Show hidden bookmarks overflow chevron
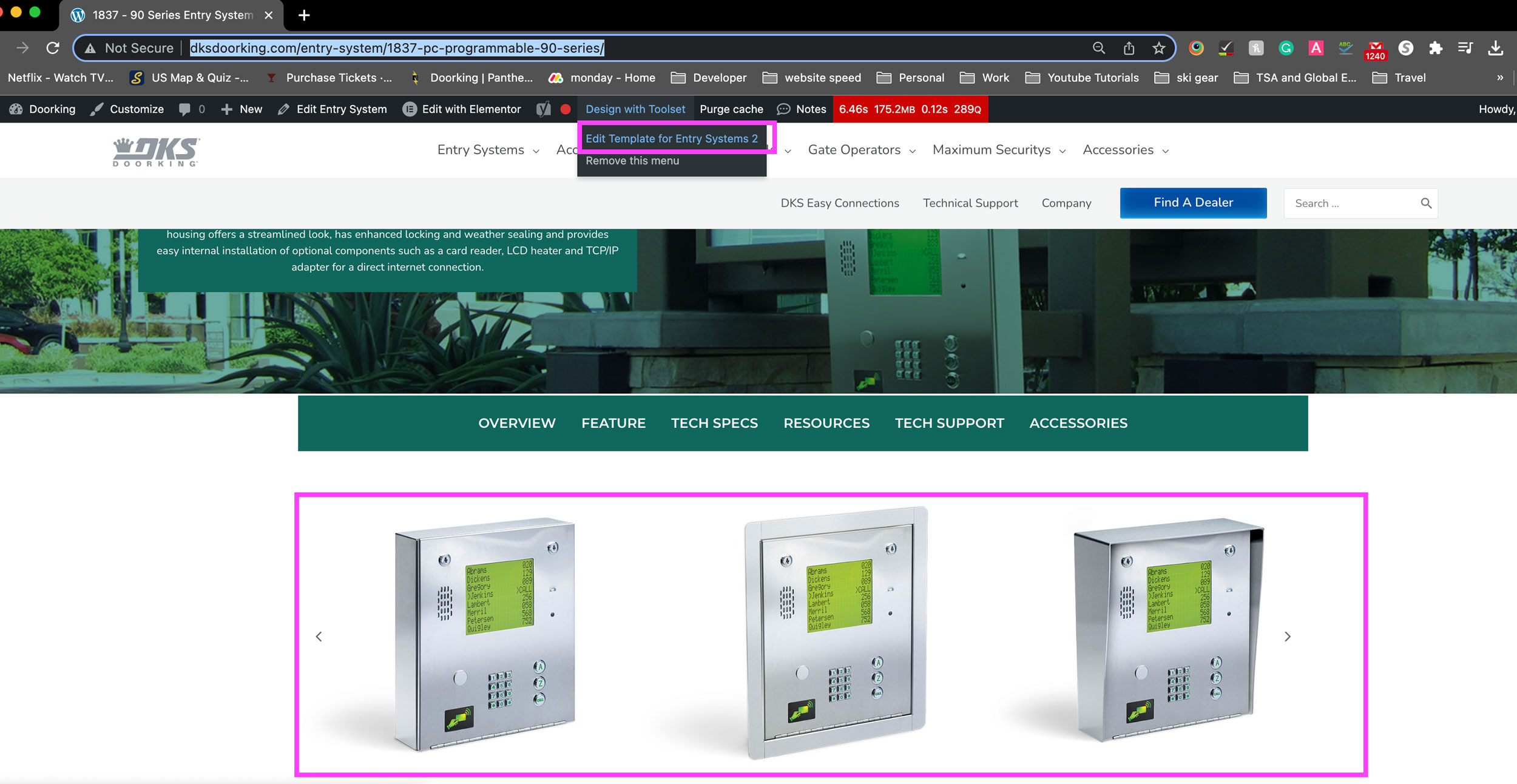 1500,78
